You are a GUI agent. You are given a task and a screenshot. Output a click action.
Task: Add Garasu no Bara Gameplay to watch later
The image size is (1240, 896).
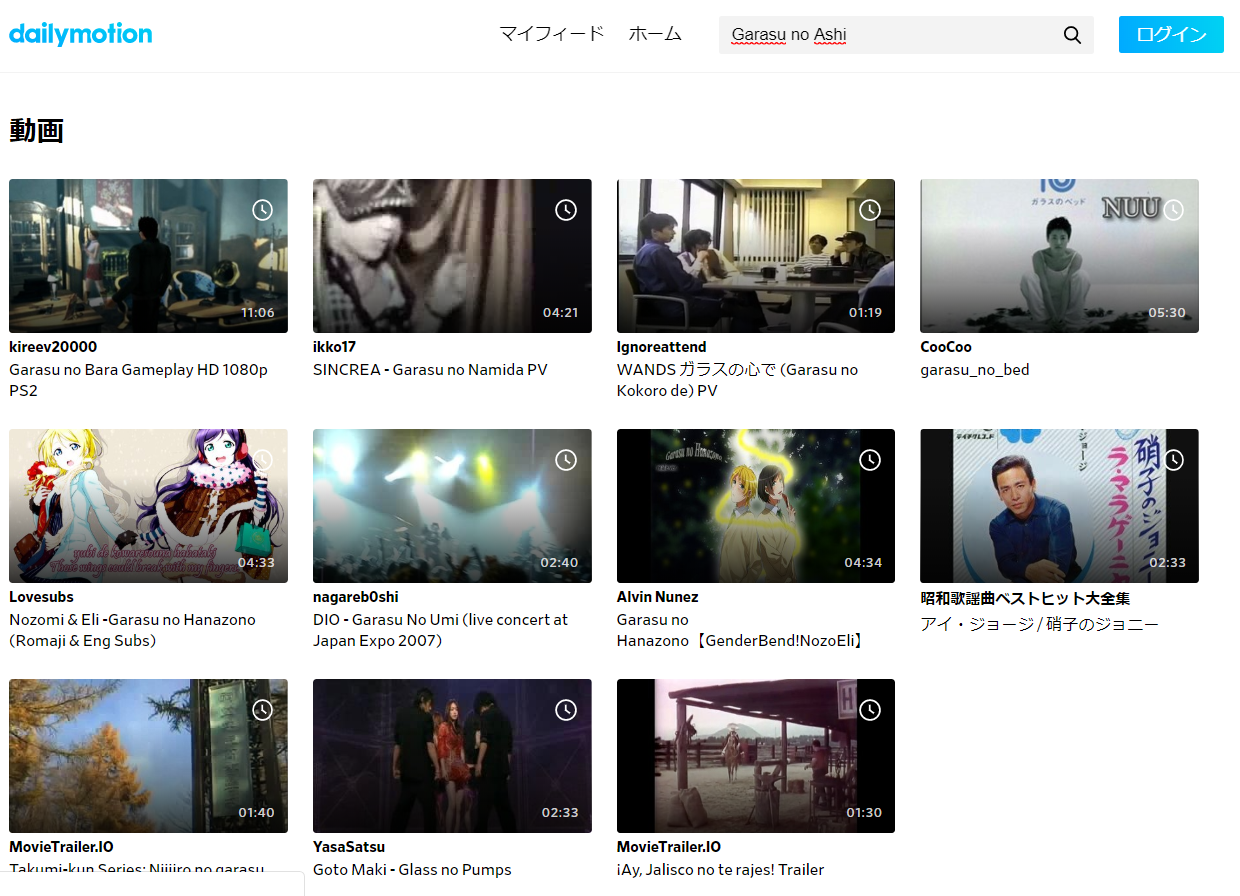pos(262,210)
